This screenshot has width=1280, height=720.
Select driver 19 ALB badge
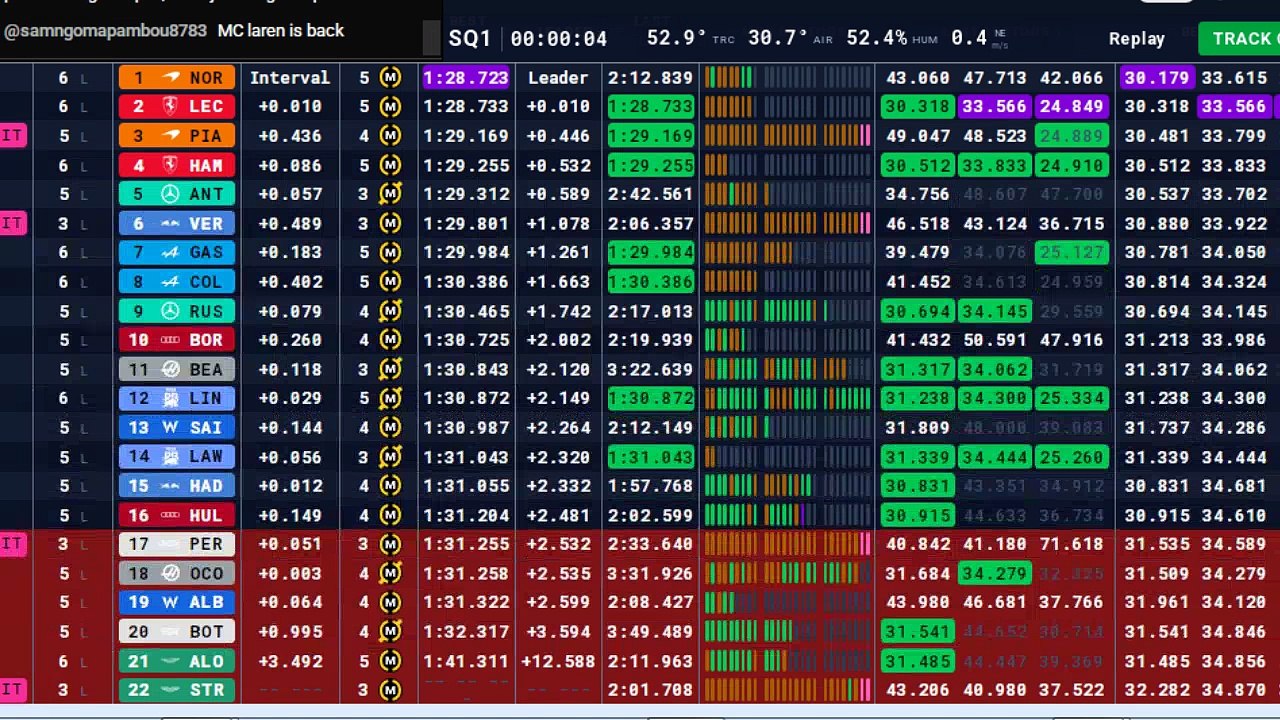(x=177, y=602)
